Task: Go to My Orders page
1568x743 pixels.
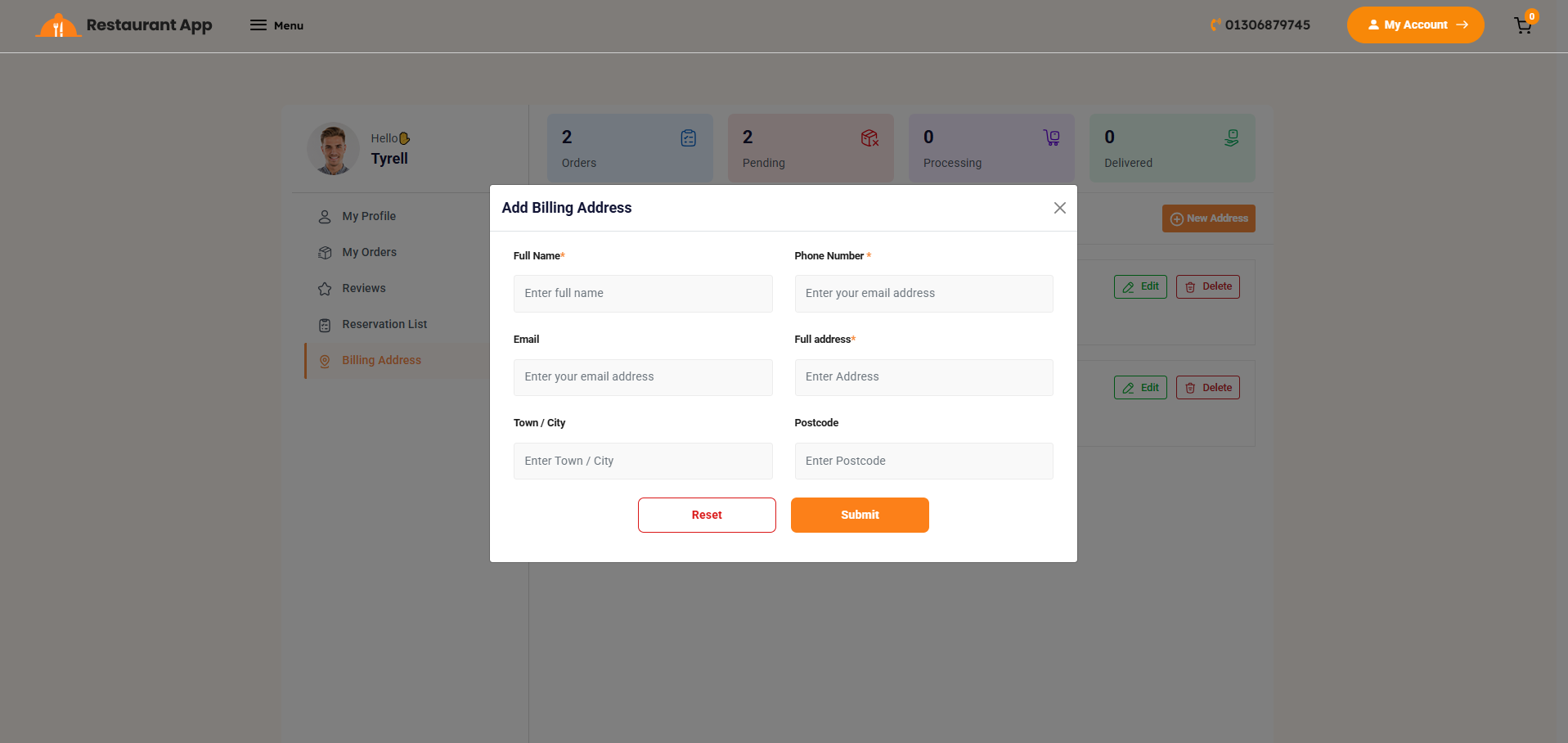Action: [369, 252]
